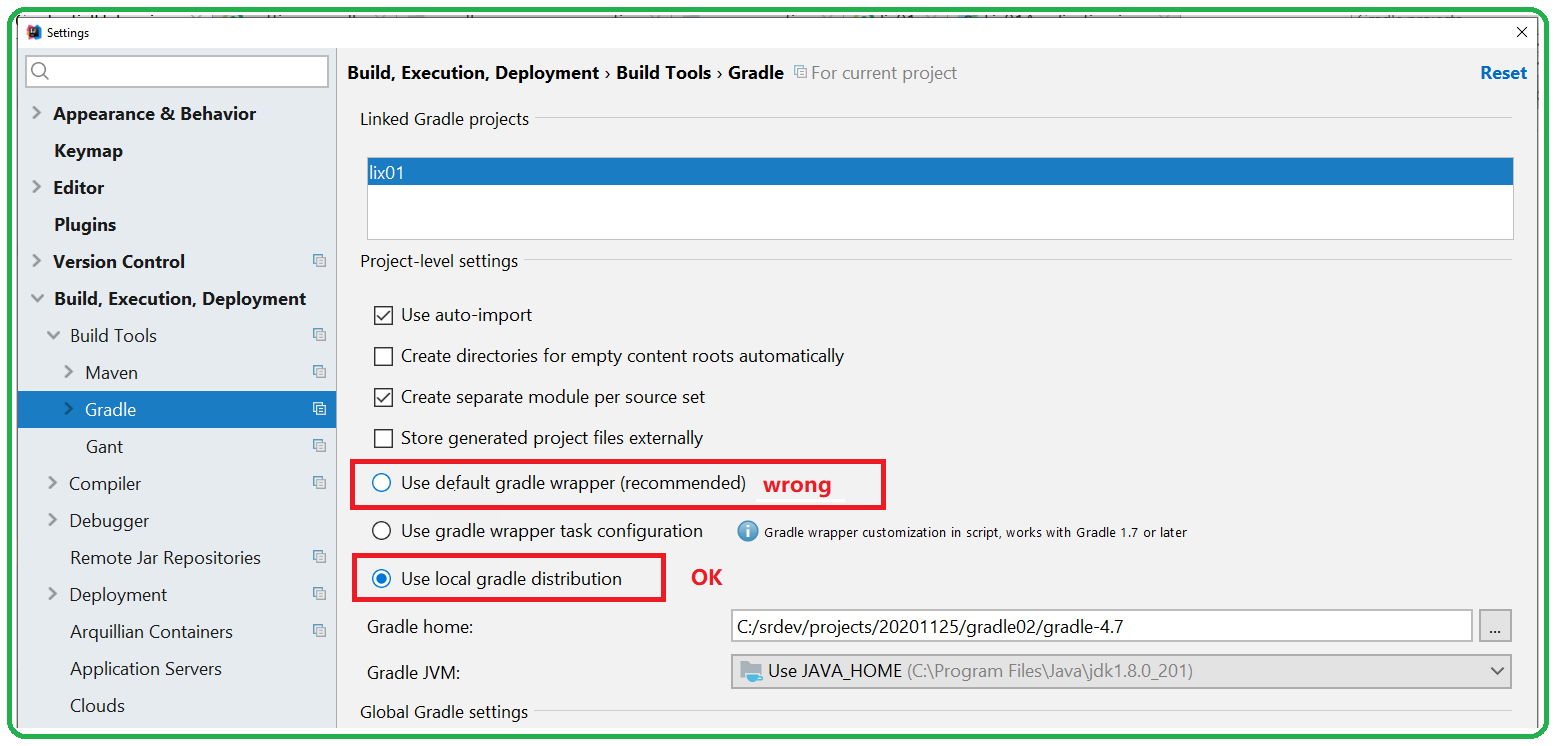Collapse the Build Tools node
The width and height of the screenshot is (1556, 746).
[x=53, y=335]
